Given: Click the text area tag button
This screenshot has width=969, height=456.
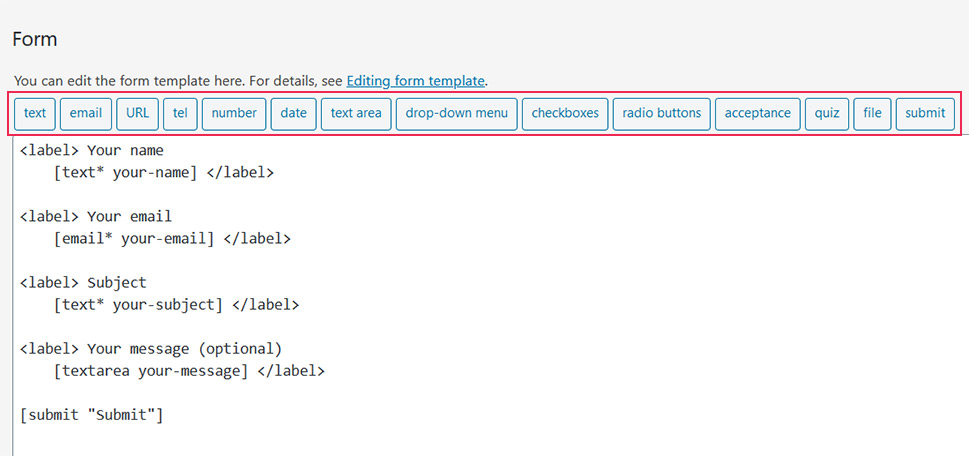Looking at the screenshot, I should click(x=356, y=113).
